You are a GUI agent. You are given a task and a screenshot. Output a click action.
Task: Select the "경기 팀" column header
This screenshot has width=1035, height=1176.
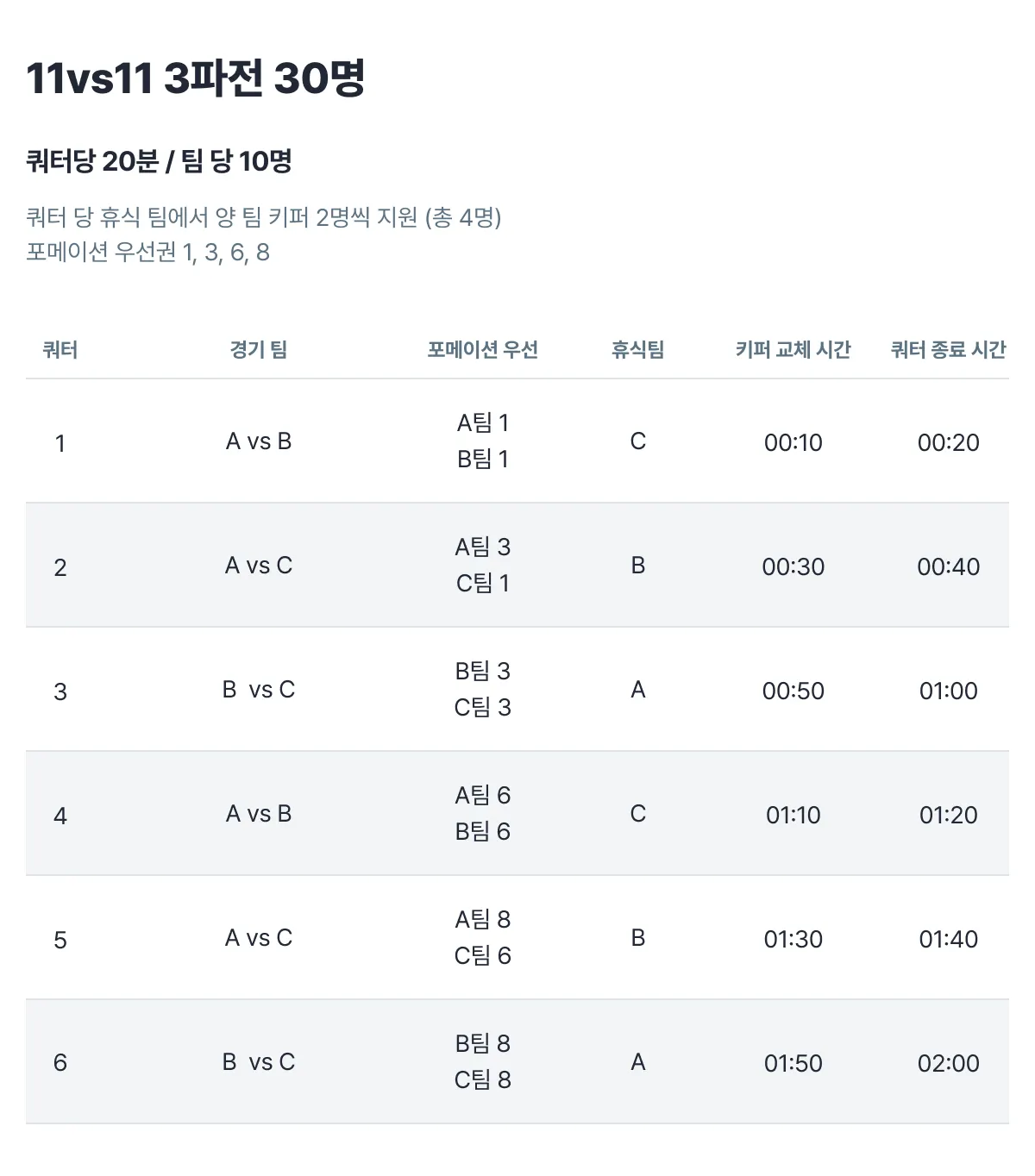click(259, 349)
